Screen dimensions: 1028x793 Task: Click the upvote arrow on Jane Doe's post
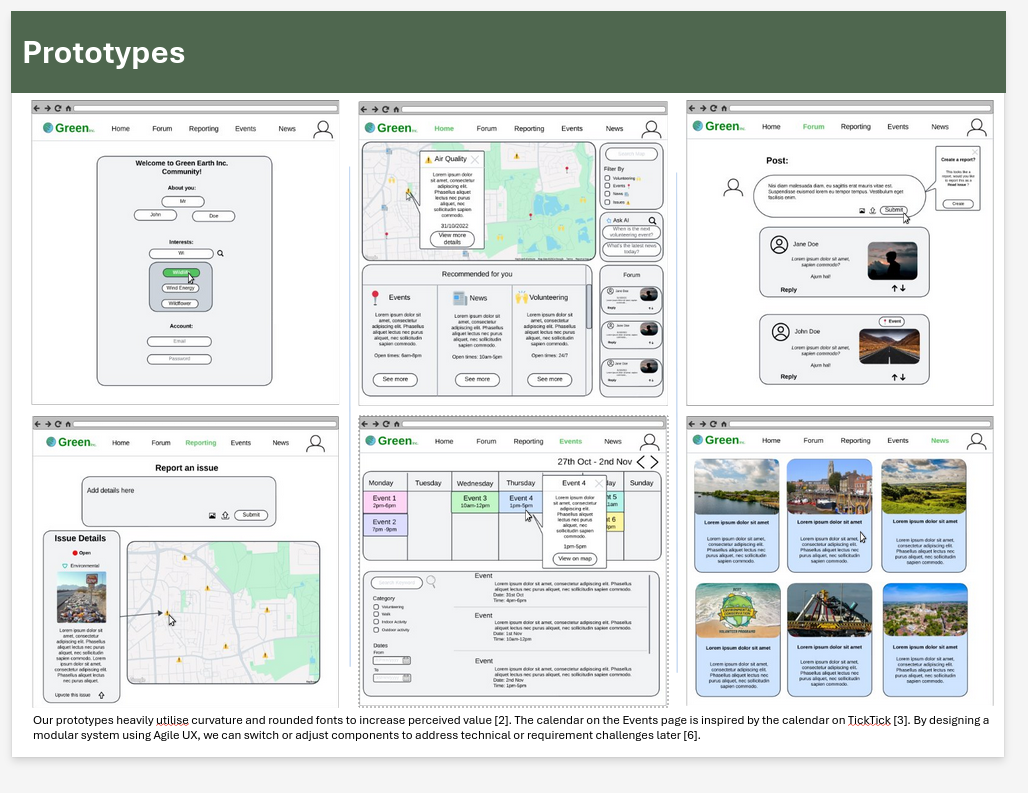[895, 289]
